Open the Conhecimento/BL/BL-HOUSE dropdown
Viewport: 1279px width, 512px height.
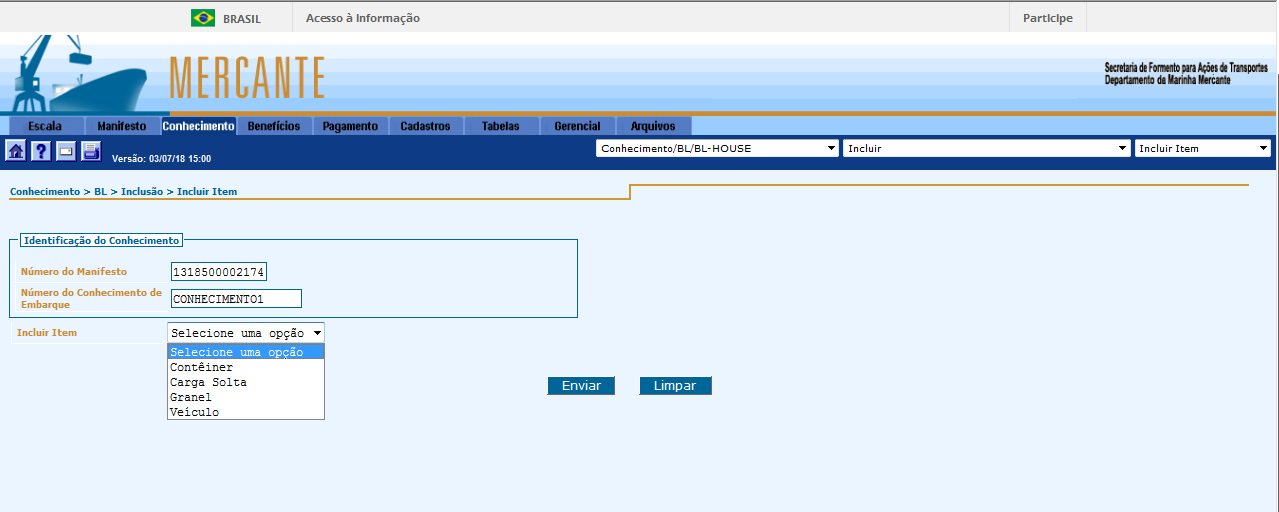[717, 148]
